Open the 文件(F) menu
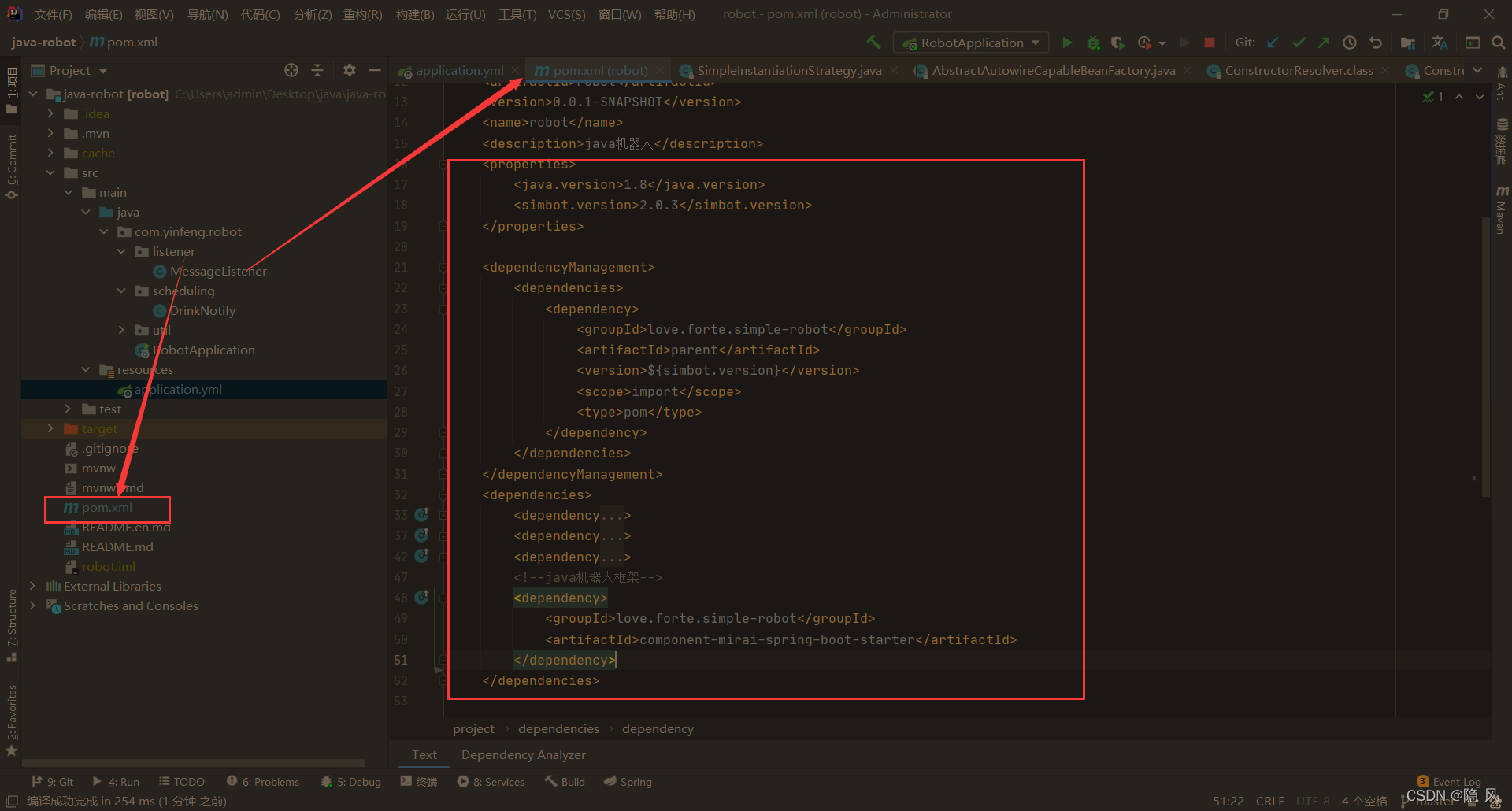 coord(53,14)
